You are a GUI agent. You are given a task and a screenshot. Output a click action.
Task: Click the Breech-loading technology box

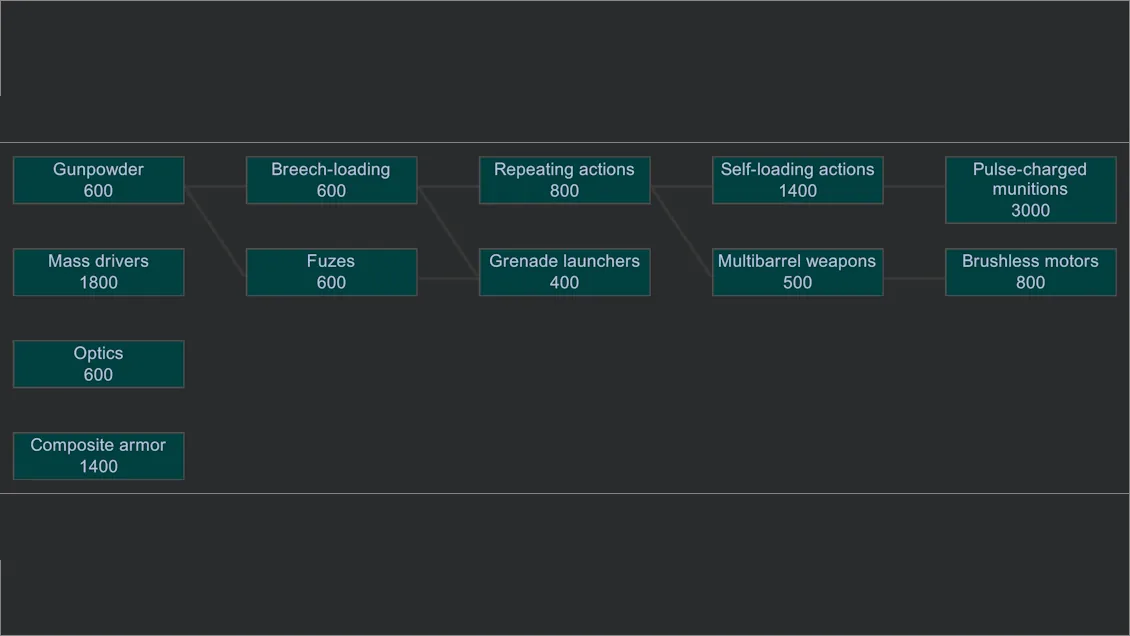click(x=331, y=180)
